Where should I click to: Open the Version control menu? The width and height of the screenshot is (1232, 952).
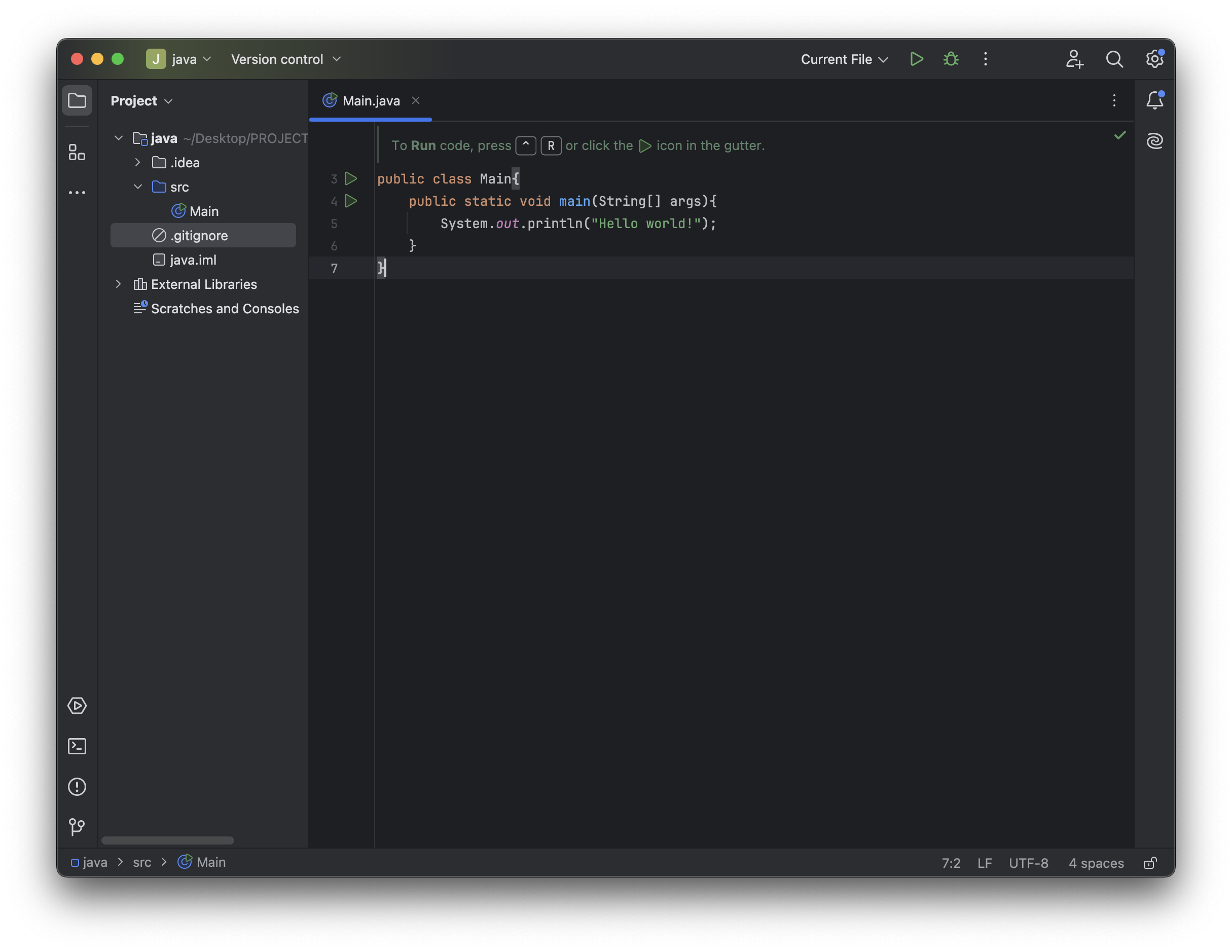point(285,59)
